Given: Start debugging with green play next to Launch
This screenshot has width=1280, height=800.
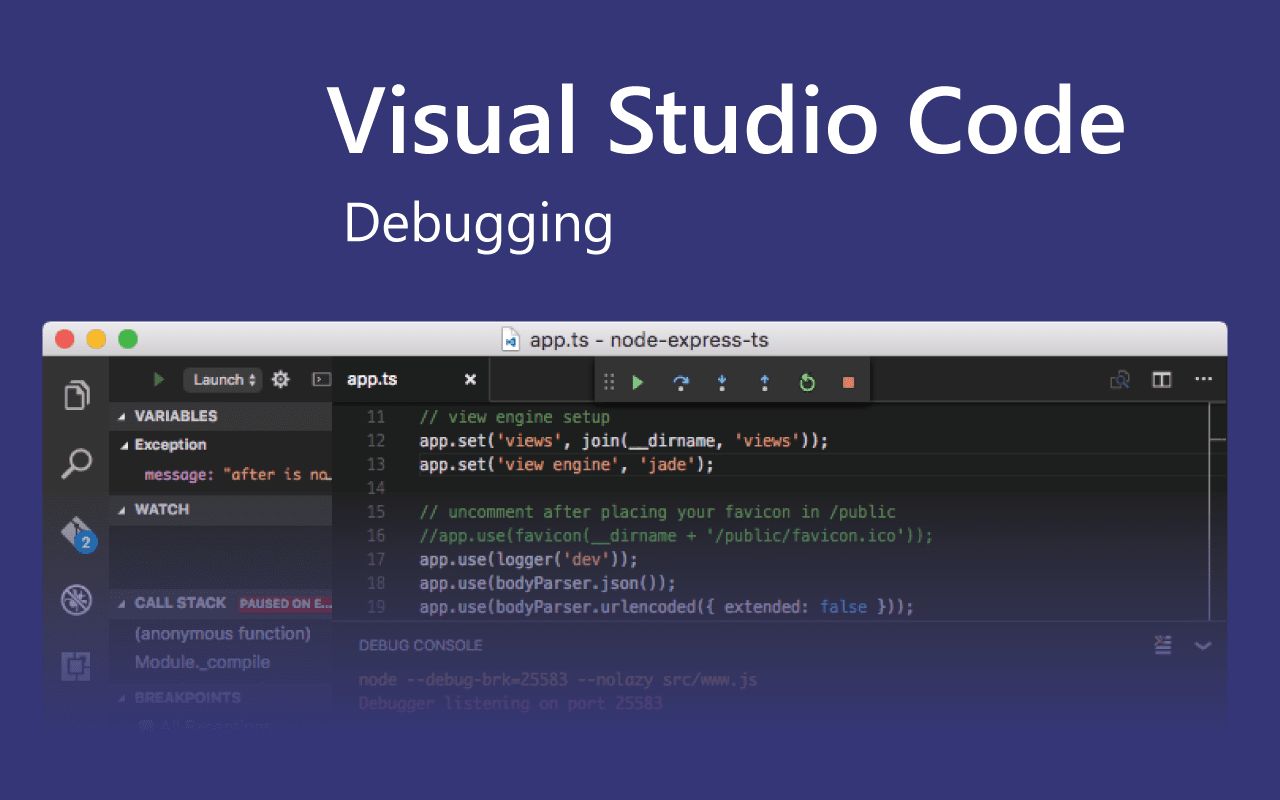Looking at the screenshot, I should tap(158, 380).
